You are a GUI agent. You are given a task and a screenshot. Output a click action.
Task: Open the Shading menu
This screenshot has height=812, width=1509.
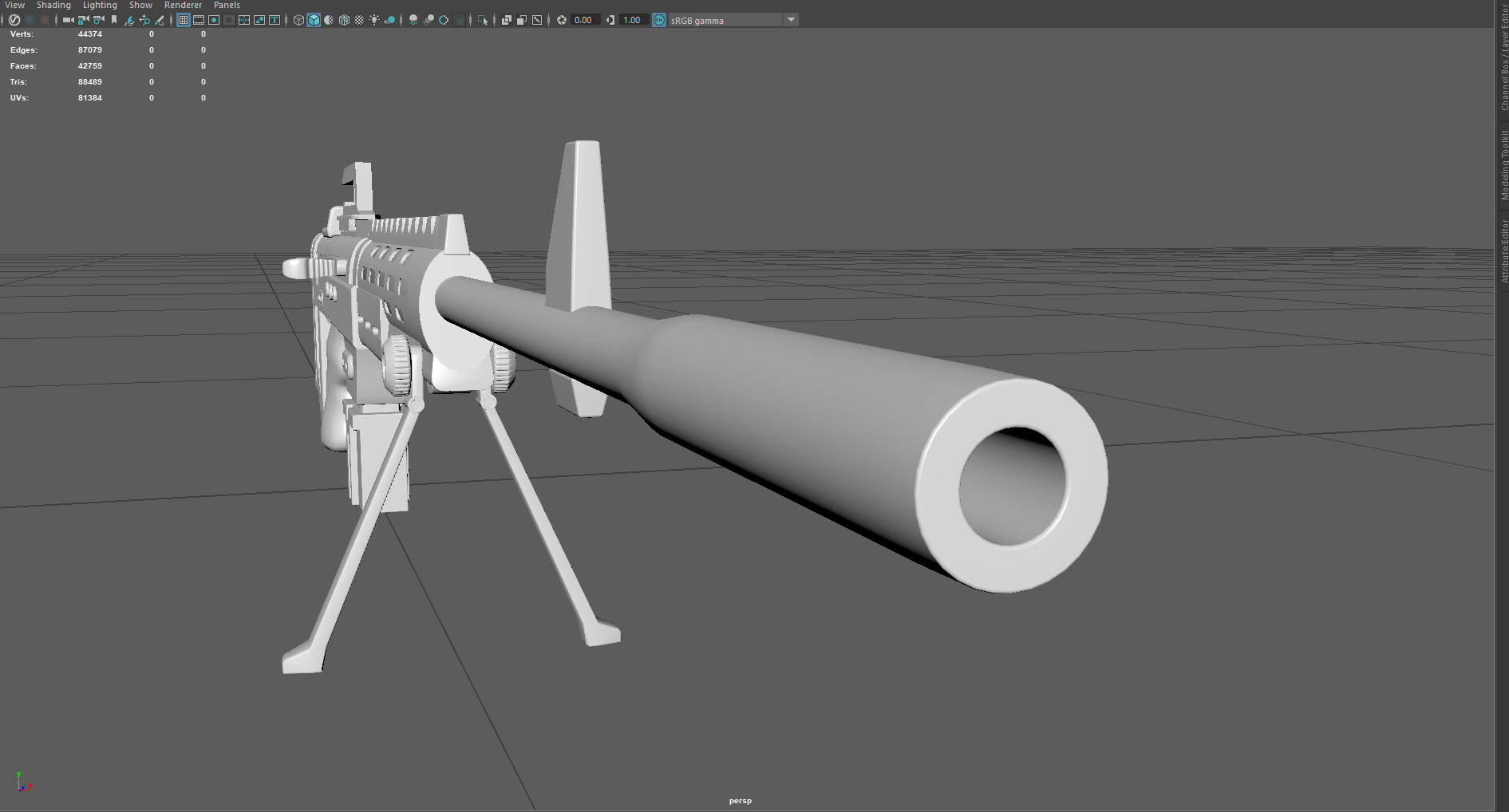pos(53,5)
